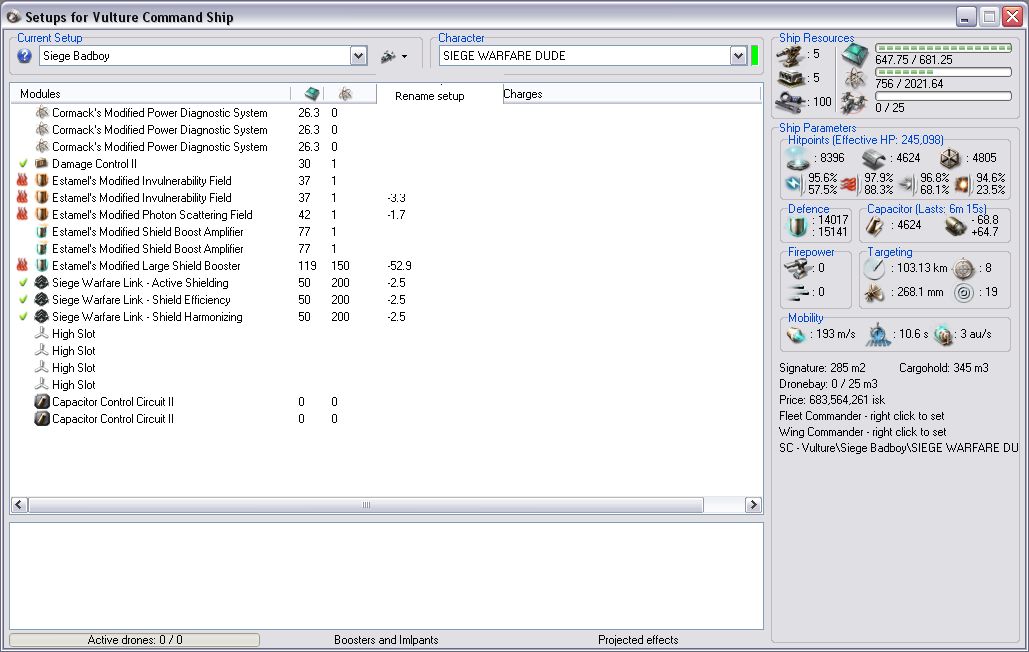Toggle Siege Warfare Link - Active Shielding checkmark

[x=23, y=283]
